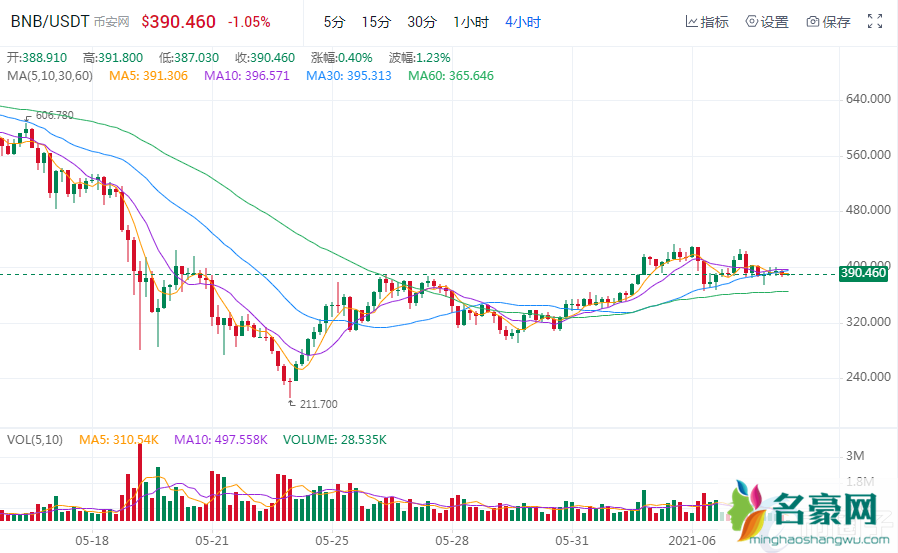Image resolution: width=898 pixels, height=553 pixels.
Task: Click the 211.700 low price marker
Action: tap(318, 404)
